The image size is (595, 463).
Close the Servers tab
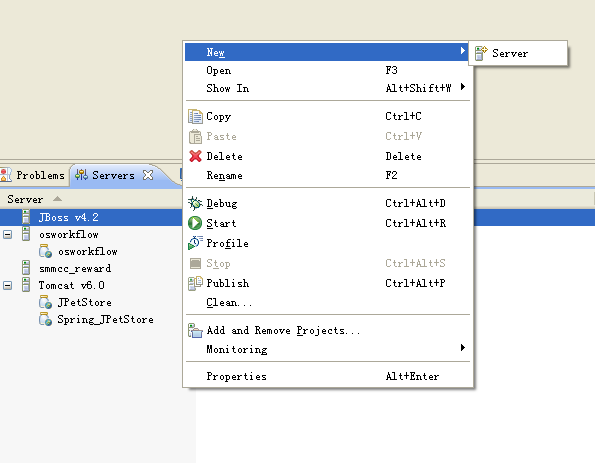pyautogui.click(x=148, y=175)
